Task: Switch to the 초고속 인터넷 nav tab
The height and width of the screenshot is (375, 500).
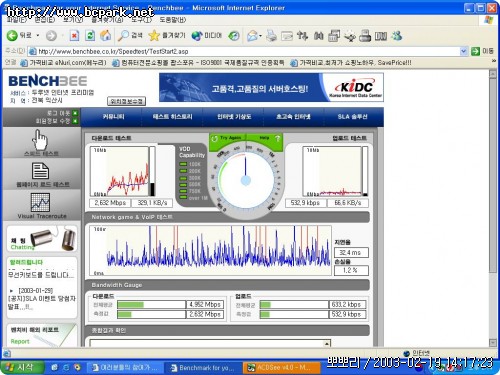Action: [293, 116]
